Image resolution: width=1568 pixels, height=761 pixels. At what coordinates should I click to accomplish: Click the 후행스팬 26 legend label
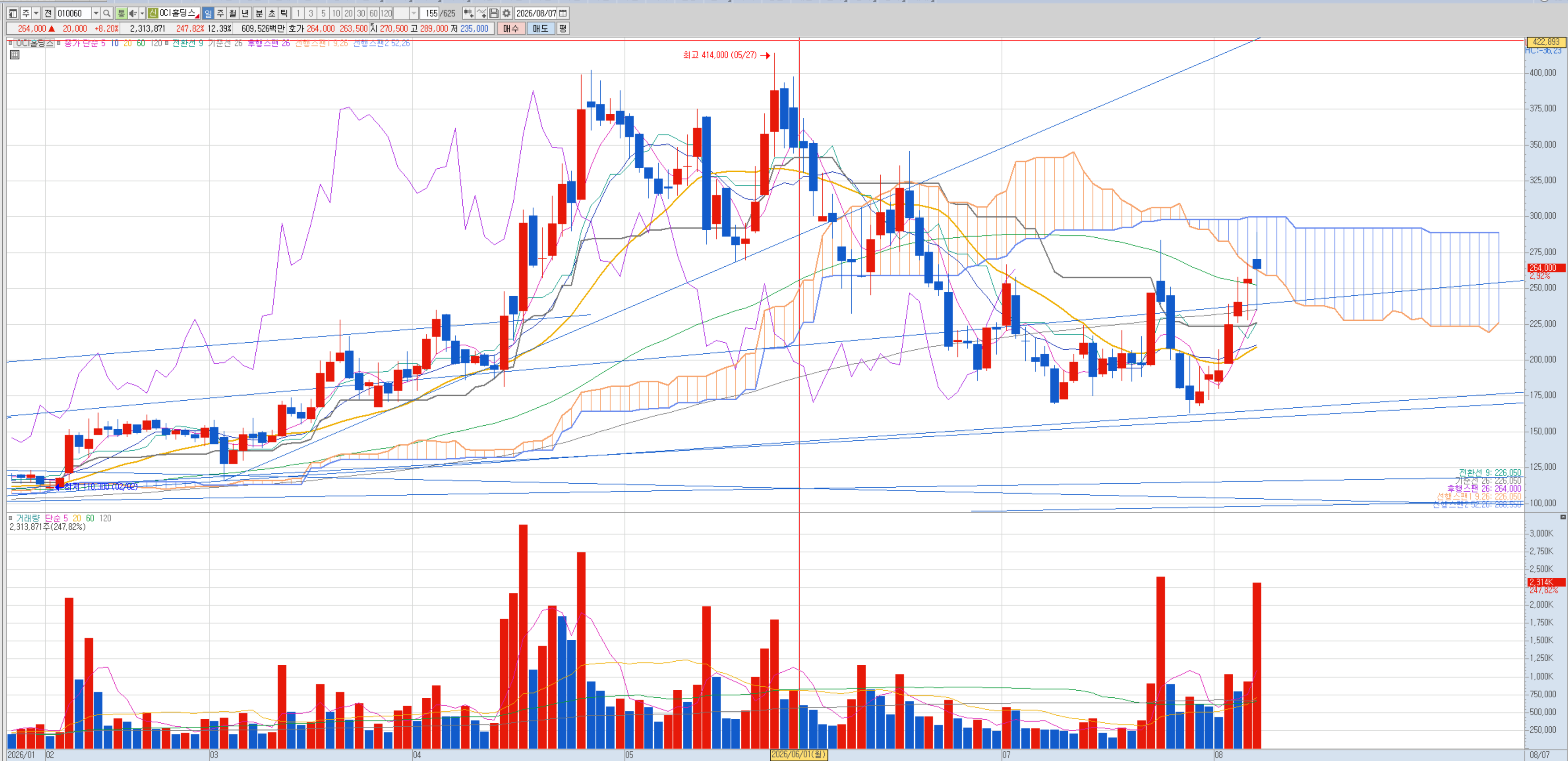click(x=269, y=43)
